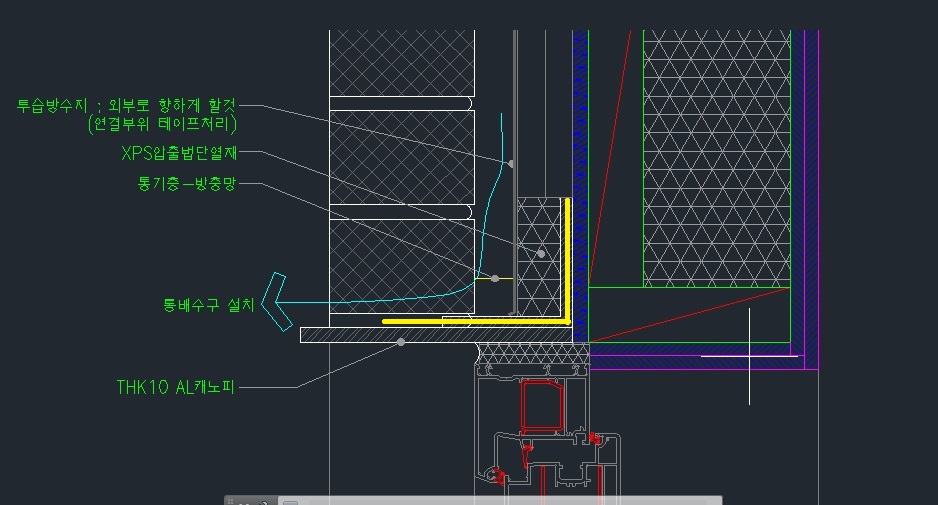
Task: Select the yellow L-shaped flashing line
Action: tap(568, 260)
